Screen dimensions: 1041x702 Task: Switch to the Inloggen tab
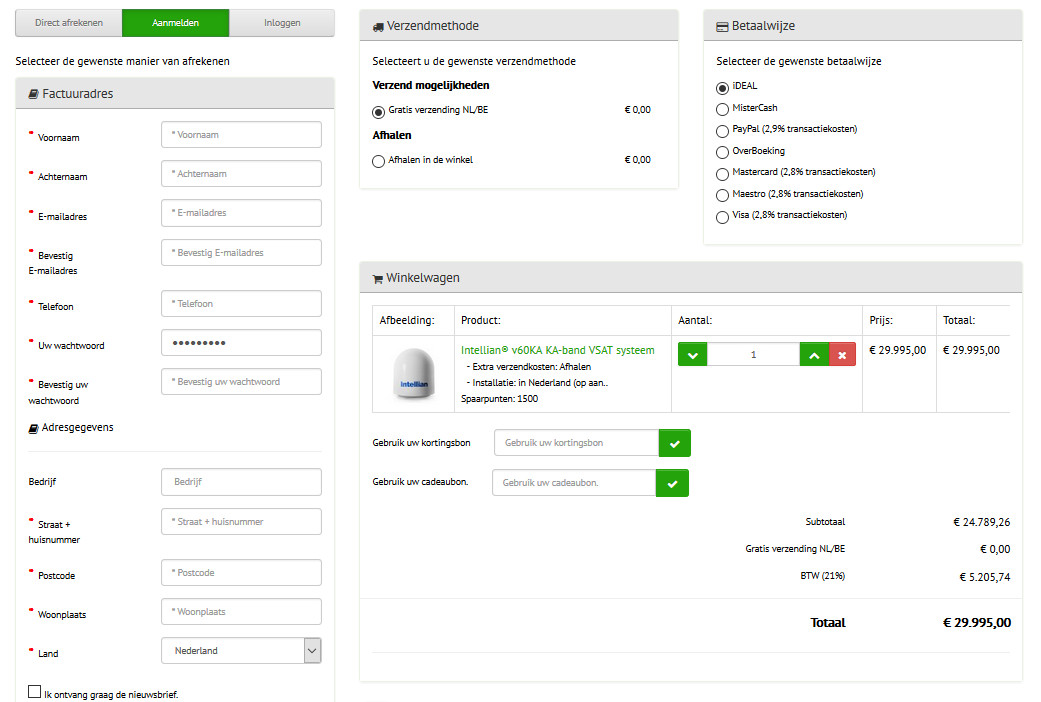click(x=282, y=22)
